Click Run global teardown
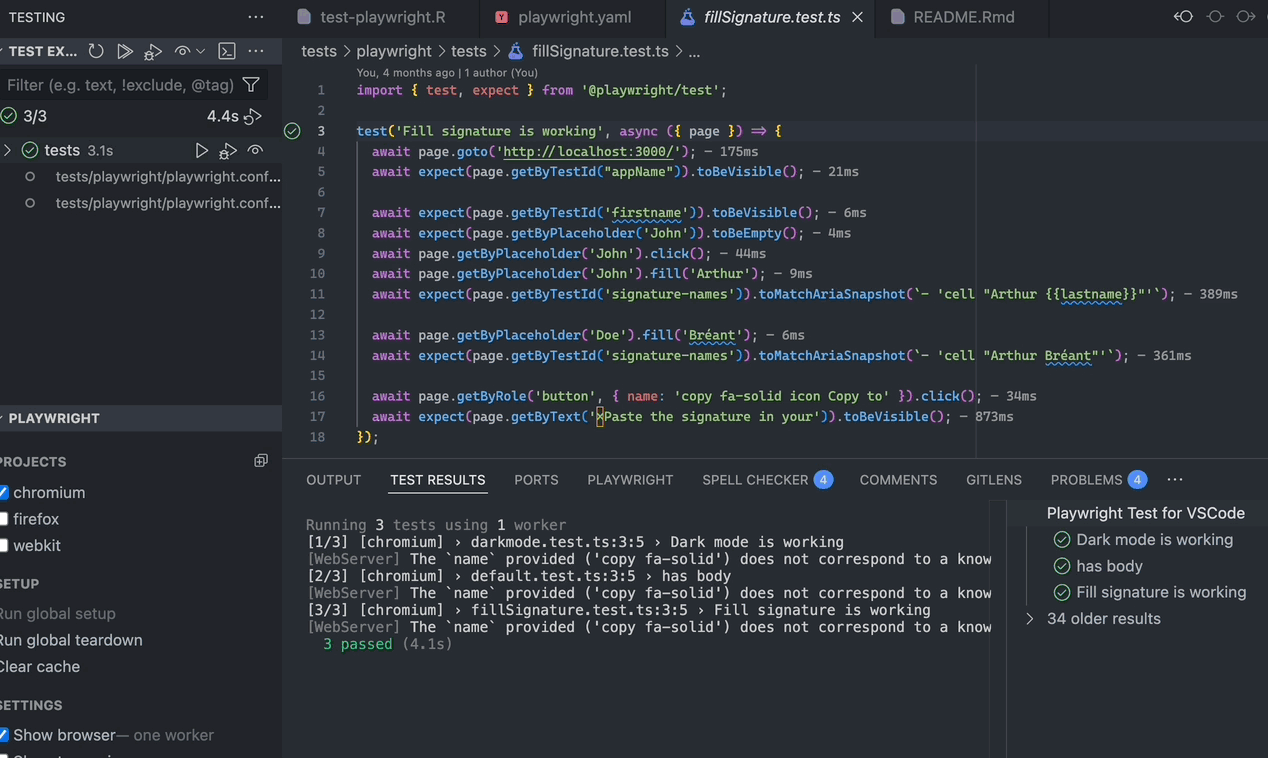 (x=71, y=640)
